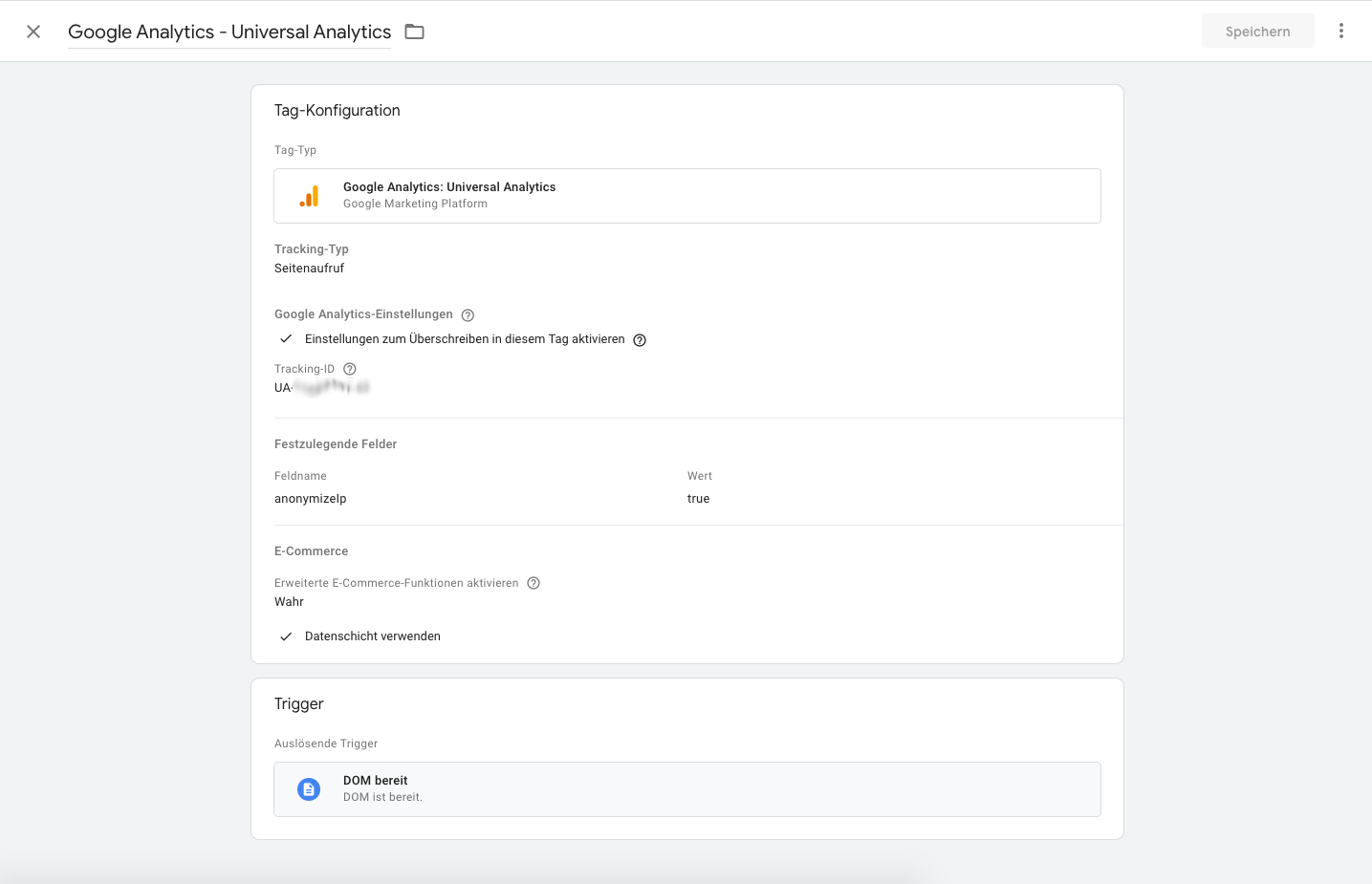Click the E-Commerce section label

click(311, 551)
